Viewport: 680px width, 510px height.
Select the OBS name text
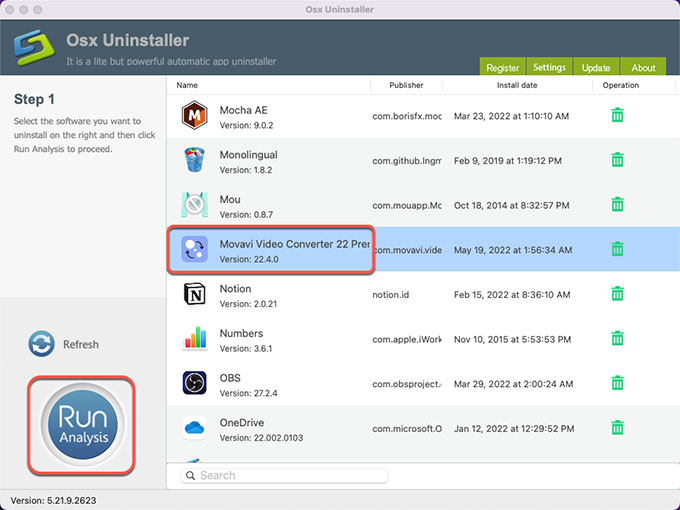pyautogui.click(x=230, y=378)
